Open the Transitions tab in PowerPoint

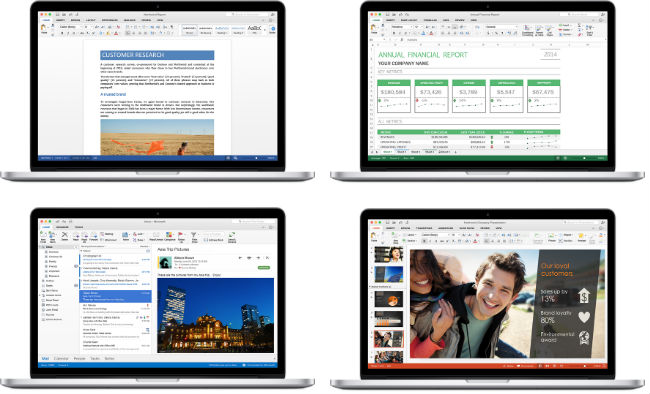coord(424,228)
